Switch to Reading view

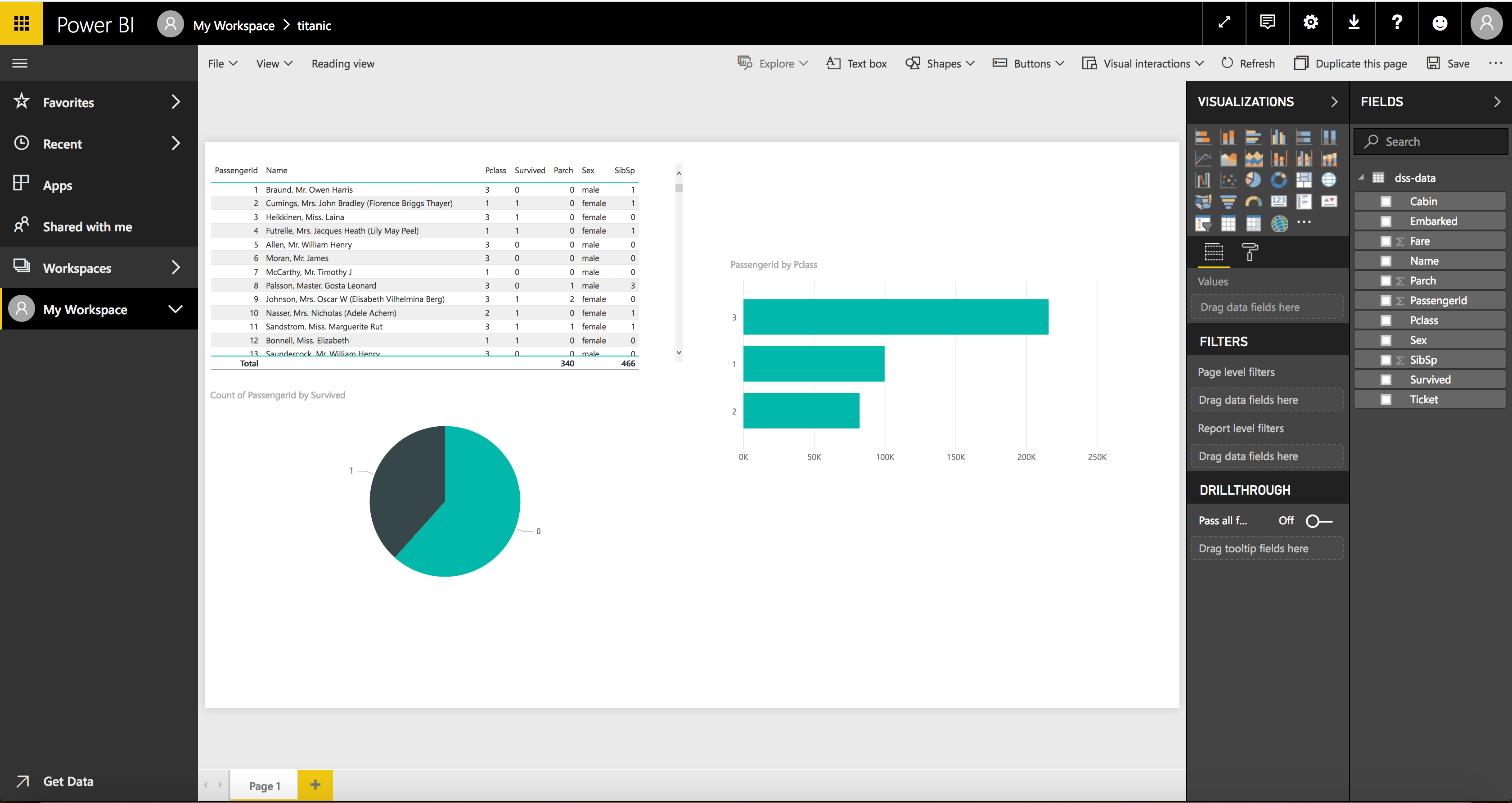(343, 63)
